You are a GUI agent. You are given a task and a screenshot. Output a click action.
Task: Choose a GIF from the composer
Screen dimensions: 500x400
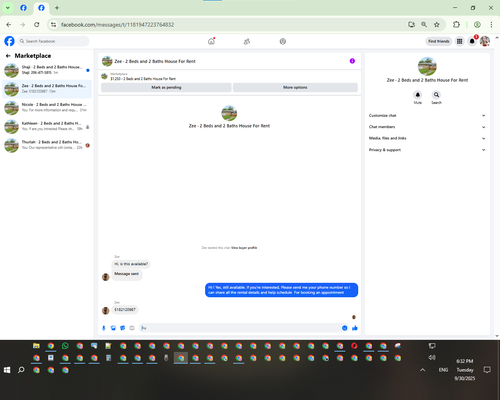(x=132, y=328)
